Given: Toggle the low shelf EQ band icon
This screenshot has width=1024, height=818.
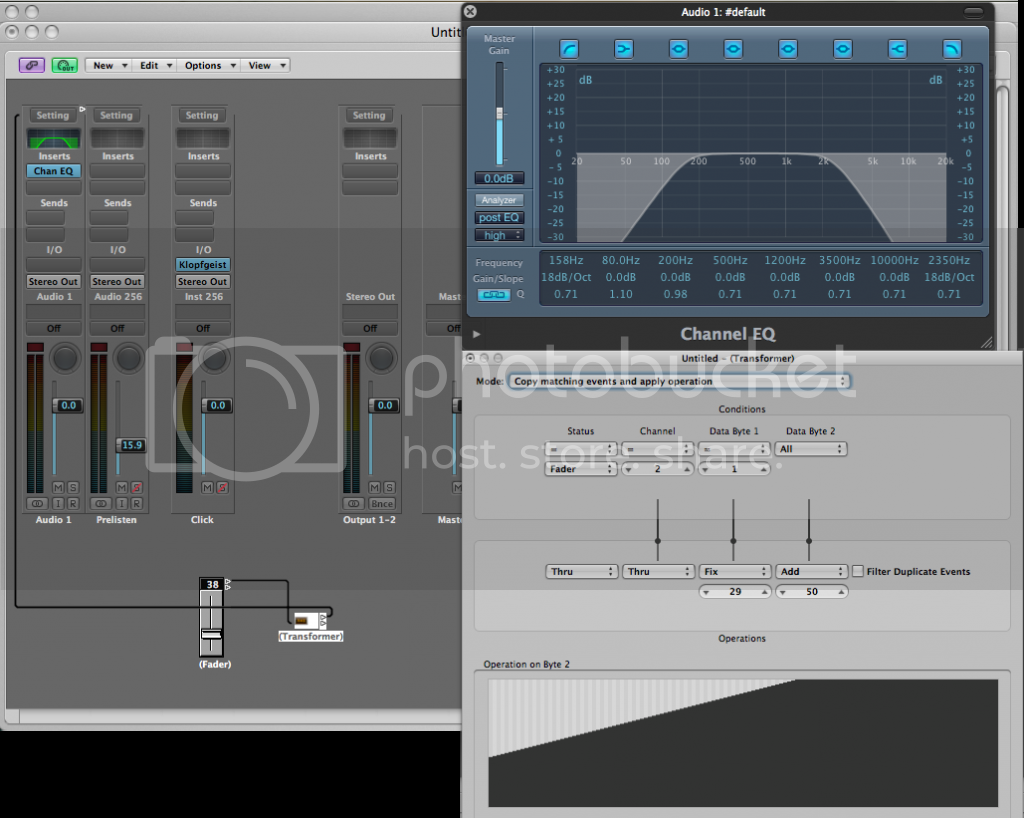Looking at the screenshot, I should tap(624, 48).
